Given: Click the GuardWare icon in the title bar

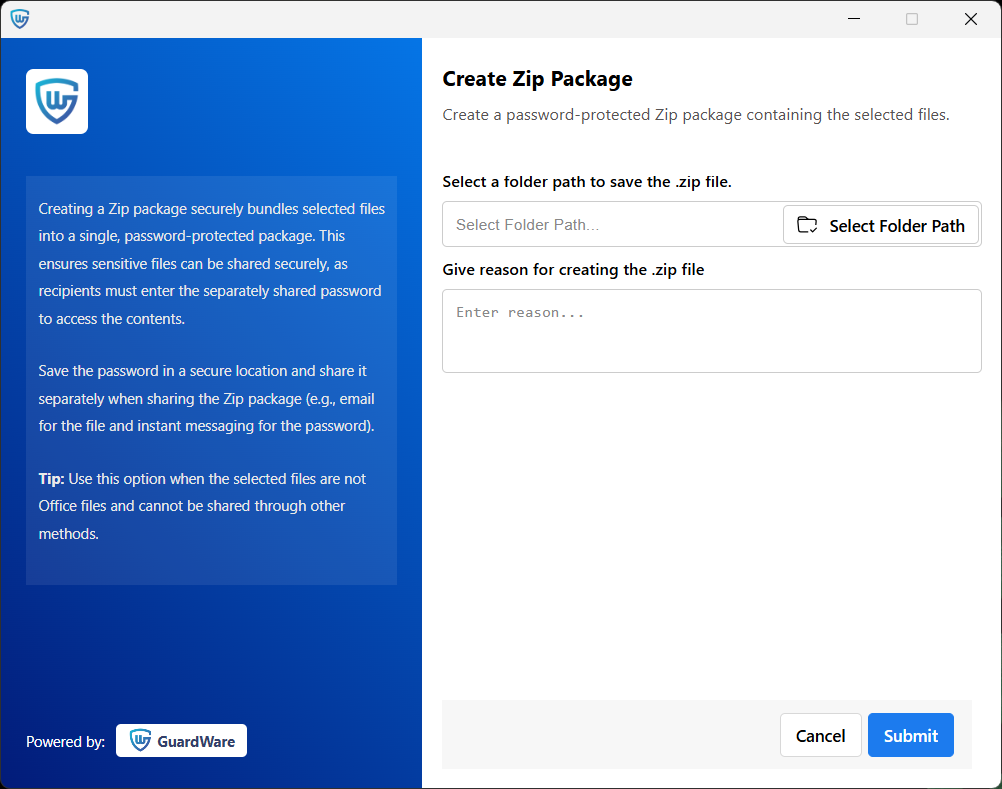Looking at the screenshot, I should [20, 18].
